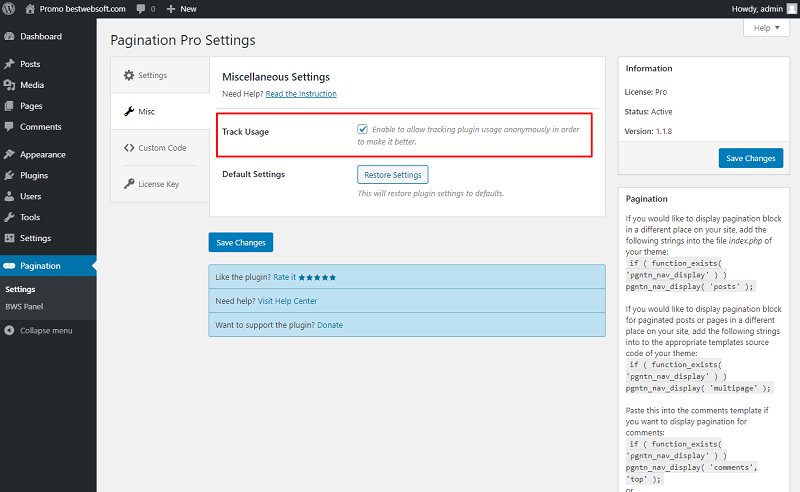Click the Dashboard gauge icon
800x492 pixels.
point(9,36)
